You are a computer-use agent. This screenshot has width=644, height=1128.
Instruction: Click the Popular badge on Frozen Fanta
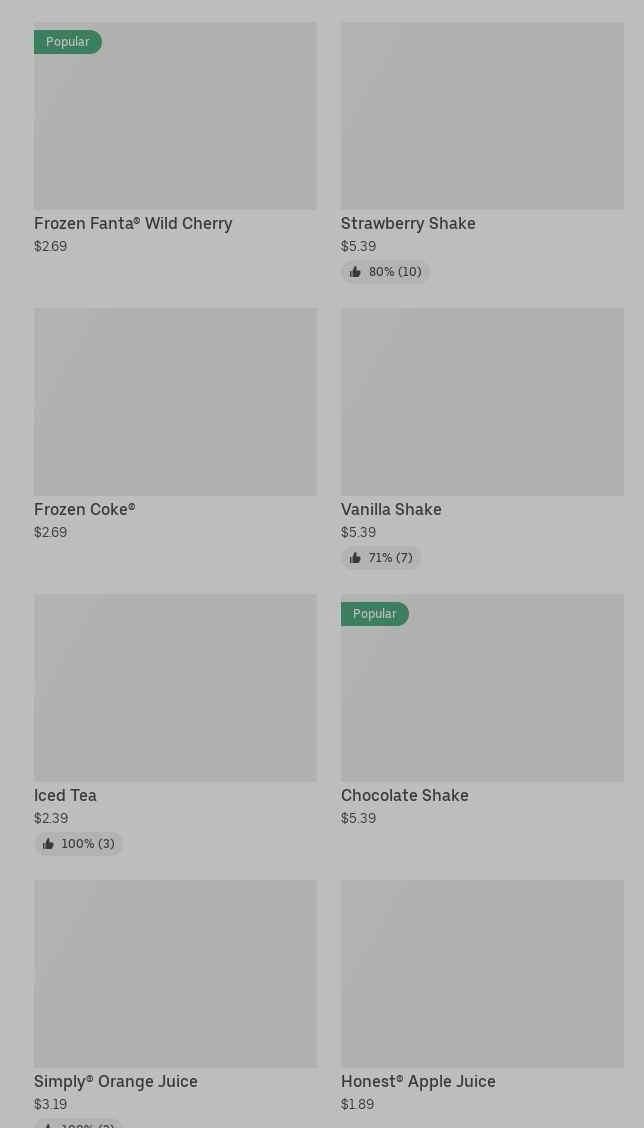coord(68,42)
